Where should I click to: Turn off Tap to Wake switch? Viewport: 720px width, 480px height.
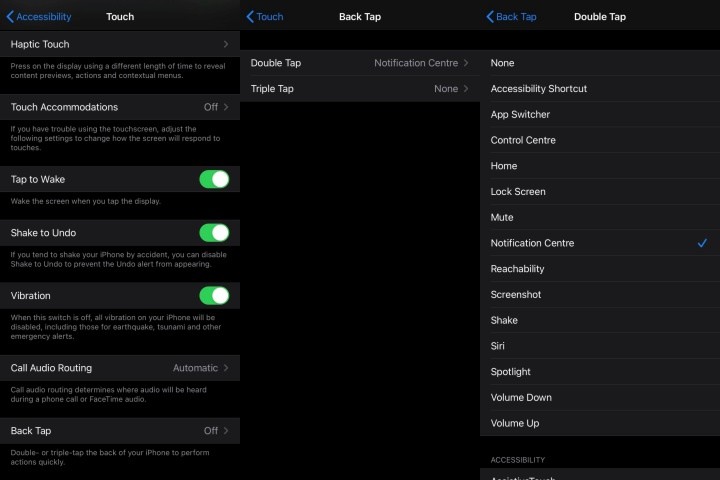click(214, 179)
